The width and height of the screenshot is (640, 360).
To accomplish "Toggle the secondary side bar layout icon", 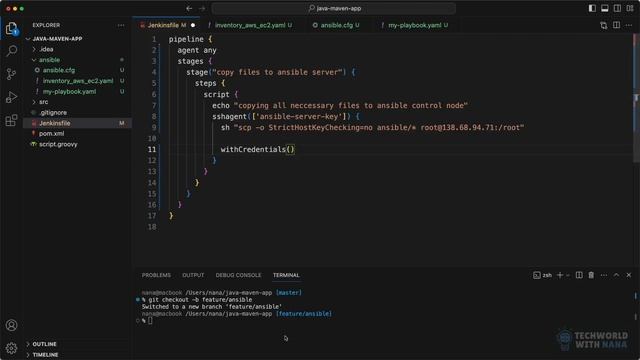I will coord(618,8).
